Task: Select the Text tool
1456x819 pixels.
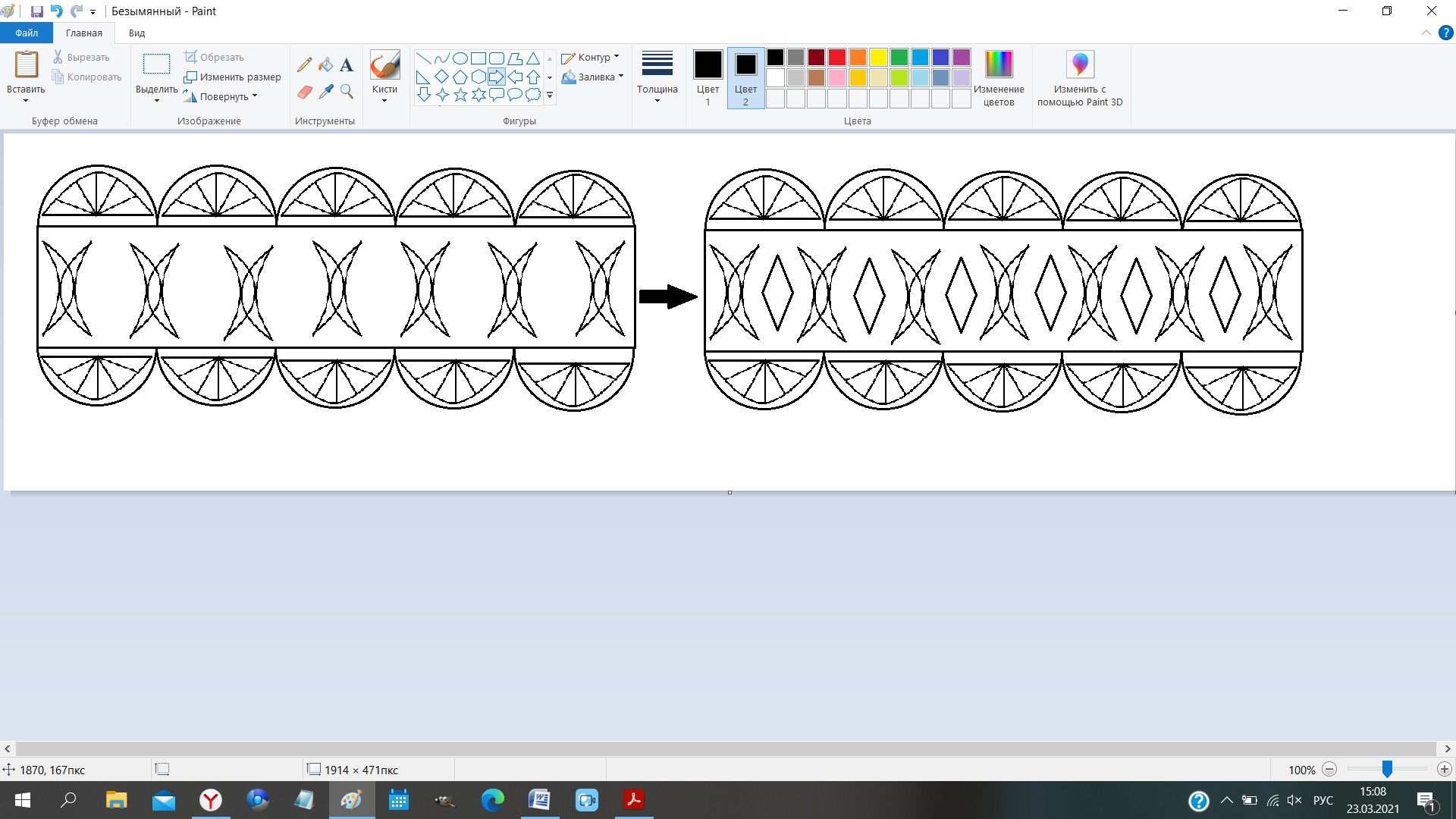Action: click(347, 65)
